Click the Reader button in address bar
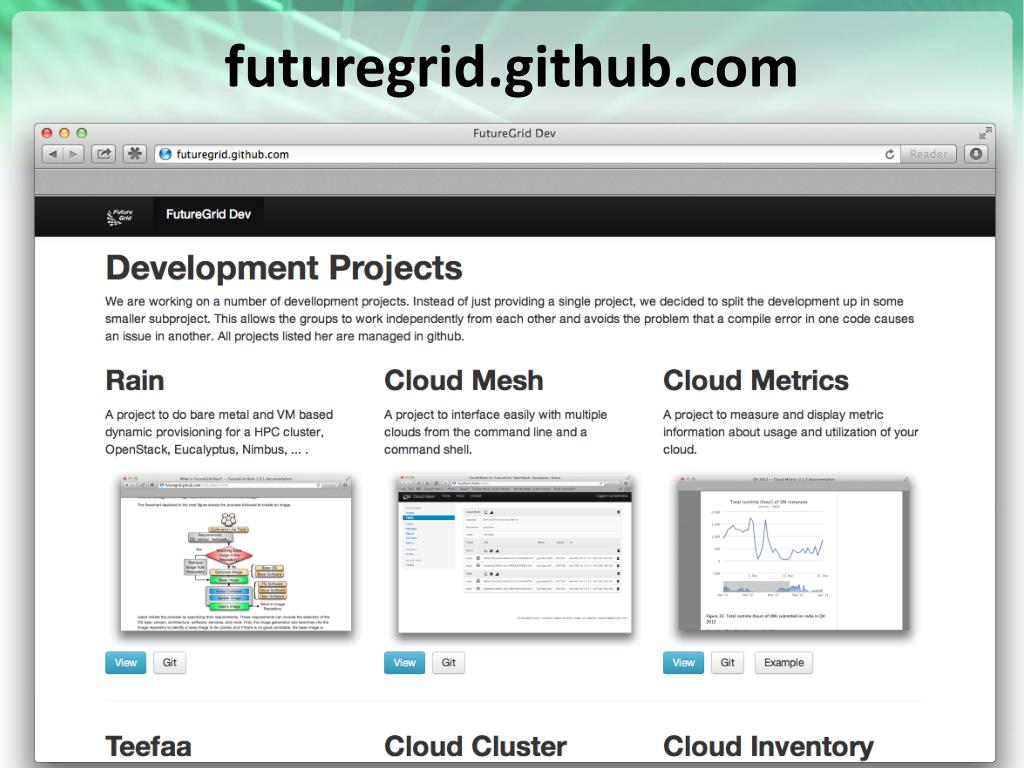 click(928, 154)
